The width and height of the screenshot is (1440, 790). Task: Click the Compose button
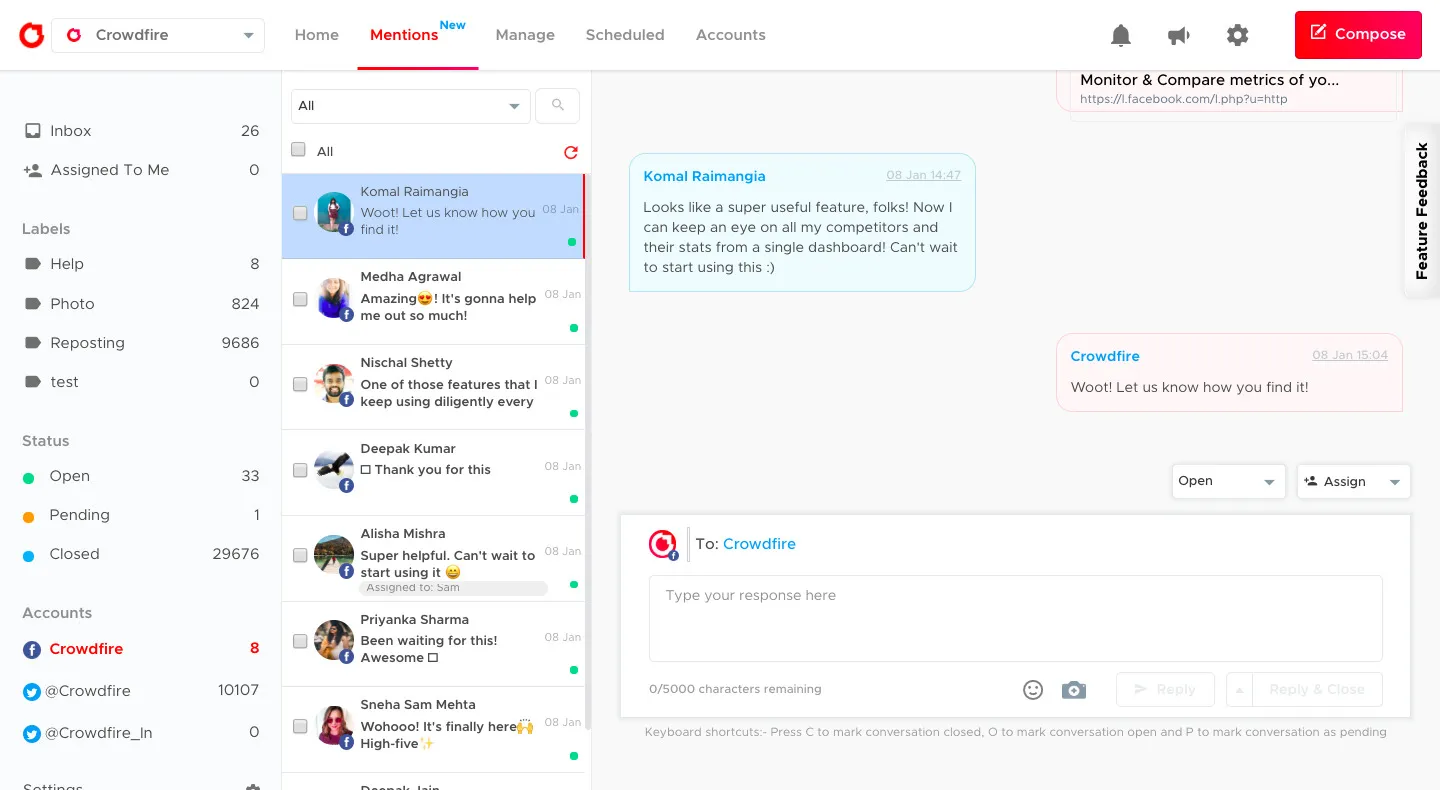(x=1358, y=35)
